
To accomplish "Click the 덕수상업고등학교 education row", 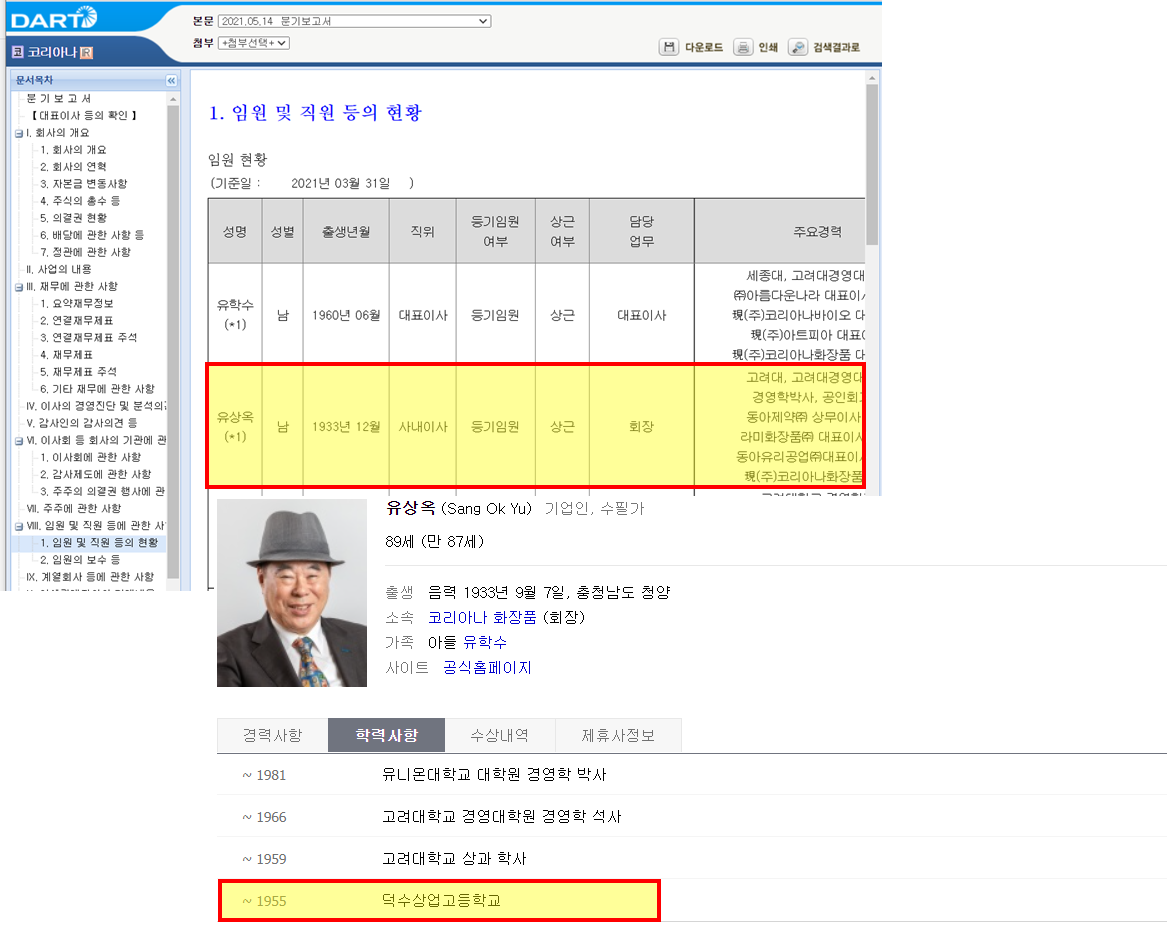I will pos(439,901).
